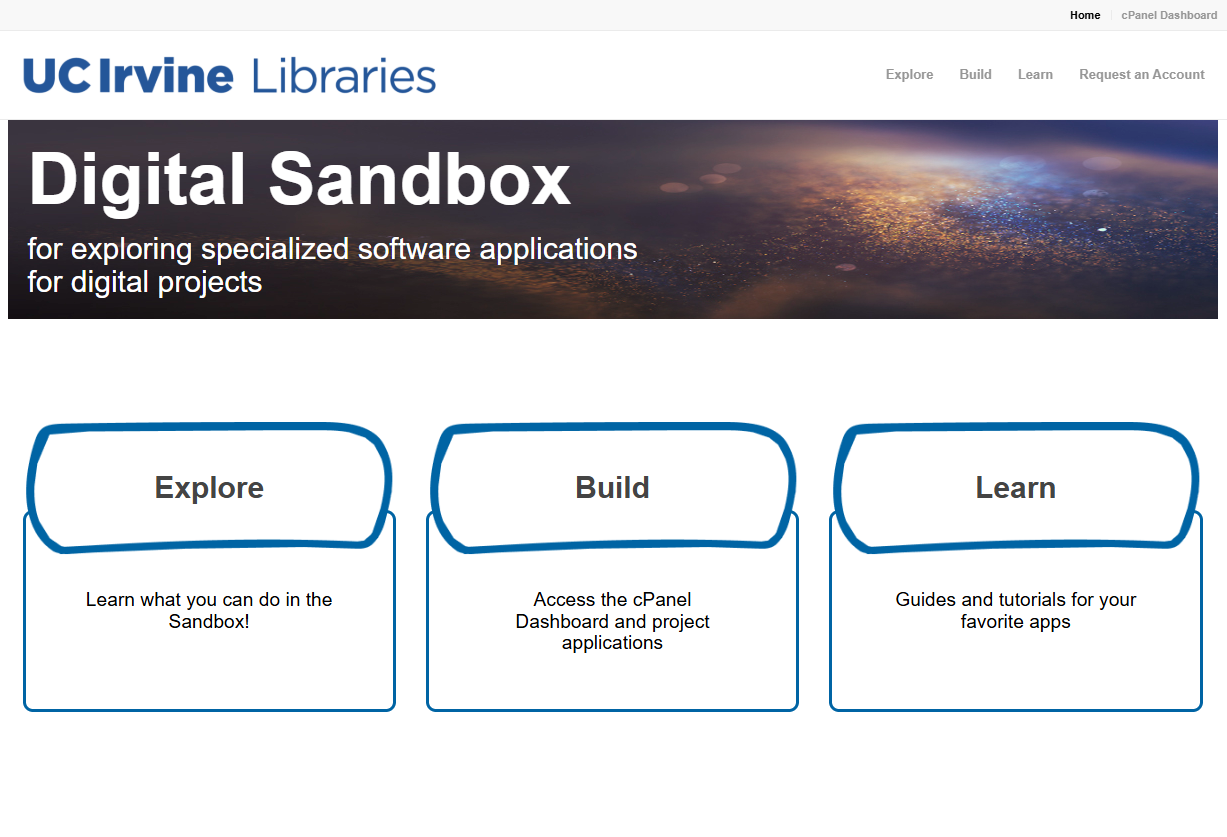Select Home in the top bar
The height and width of the screenshot is (837, 1227).
click(x=1085, y=15)
